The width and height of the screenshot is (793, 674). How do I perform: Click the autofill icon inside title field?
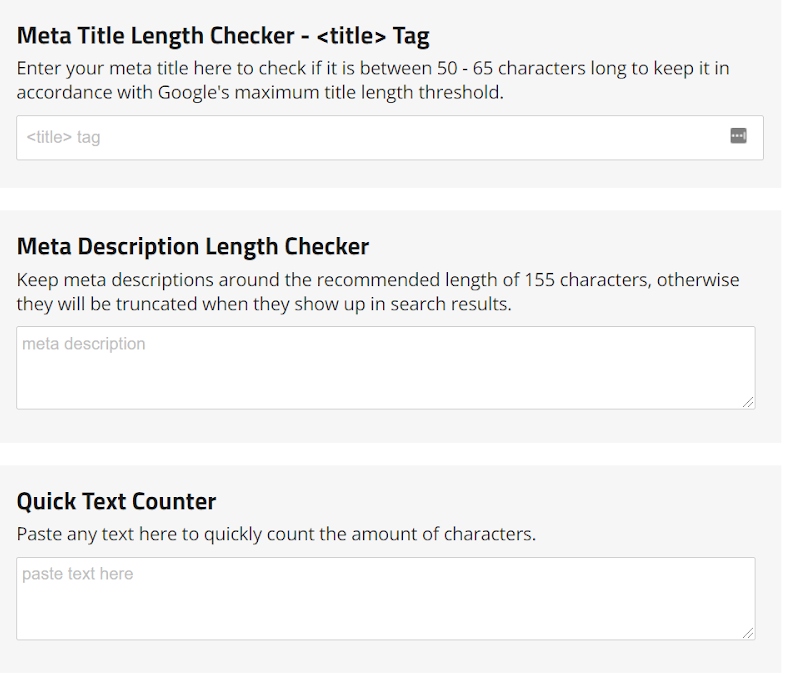[x=738, y=136]
